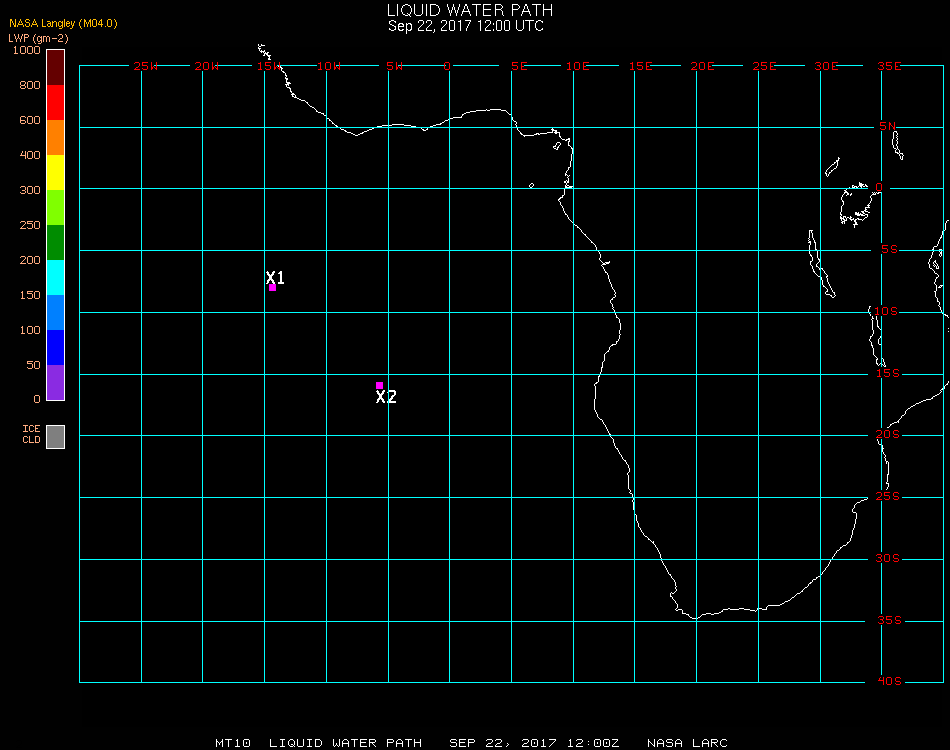
Task: Click the 35S latitude label
Action: click(889, 620)
